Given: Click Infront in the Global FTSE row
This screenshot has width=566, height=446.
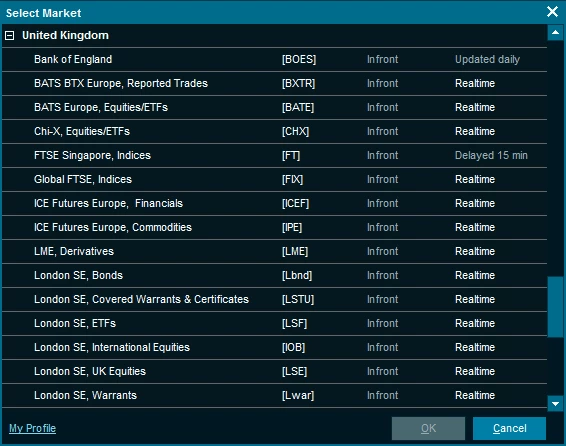Looking at the screenshot, I should point(383,179).
